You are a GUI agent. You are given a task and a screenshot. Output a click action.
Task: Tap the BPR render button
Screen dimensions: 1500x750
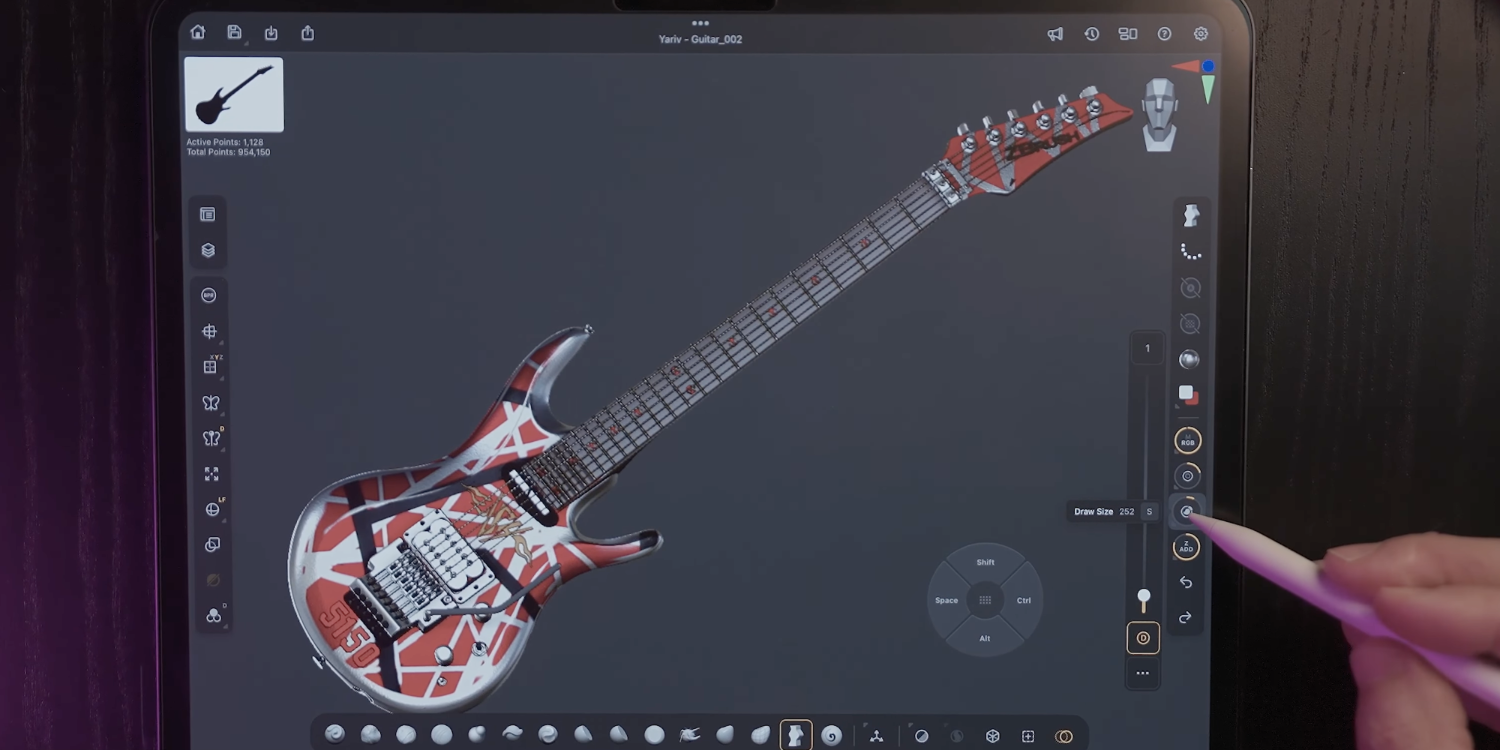(x=209, y=295)
